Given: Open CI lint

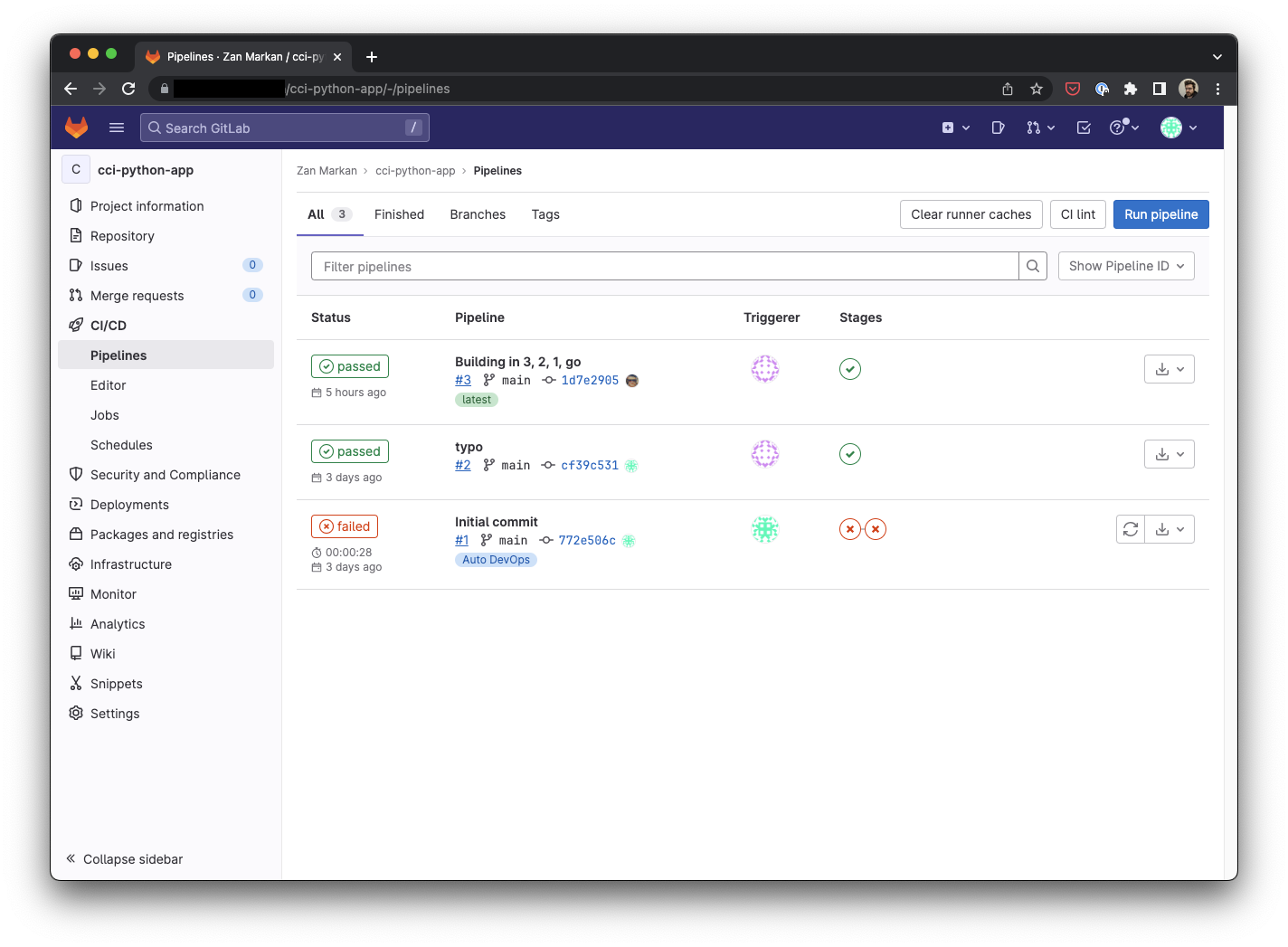Looking at the screenshot, I should 1078,214.
